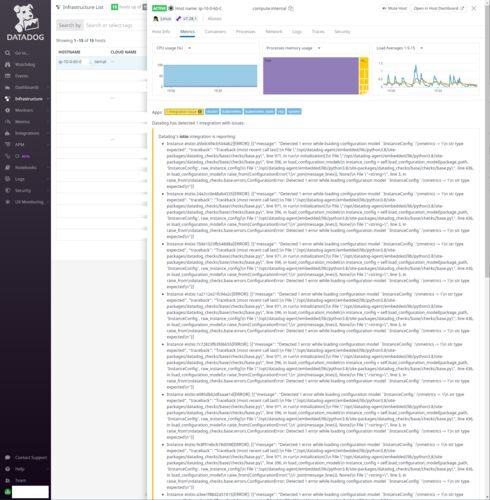
Task: Click the Linux penguin icon
Action: tap(156, 19)
